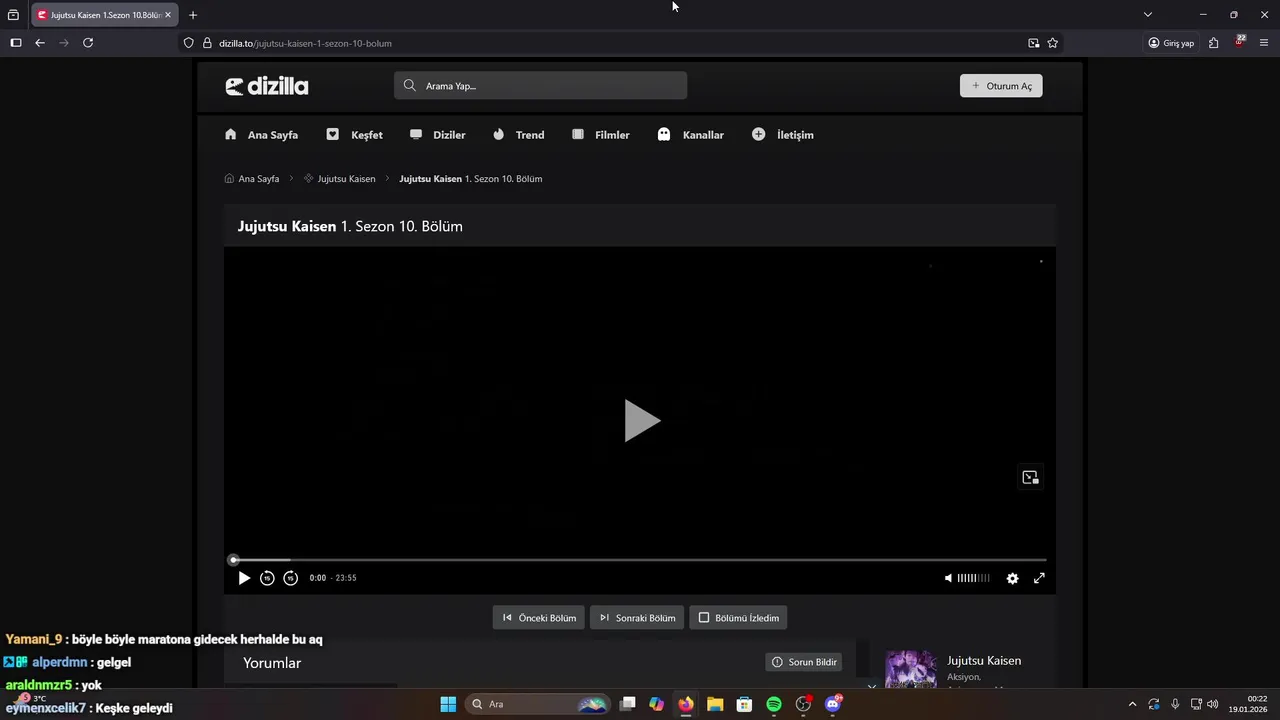Open the Jujutsu Kaisen poster thumbnail
This screenshot has width=1280, height=720.
click(x=911, y=669)
